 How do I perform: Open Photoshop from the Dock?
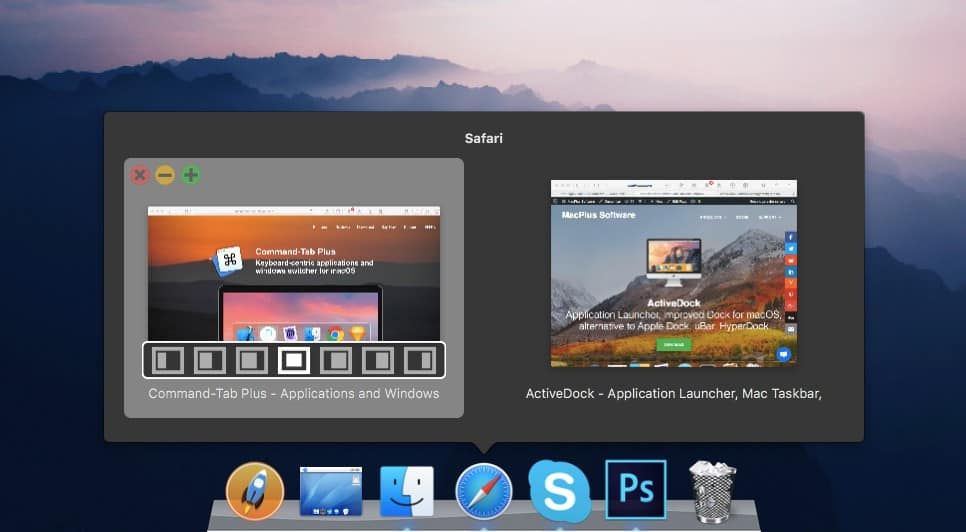635,490
